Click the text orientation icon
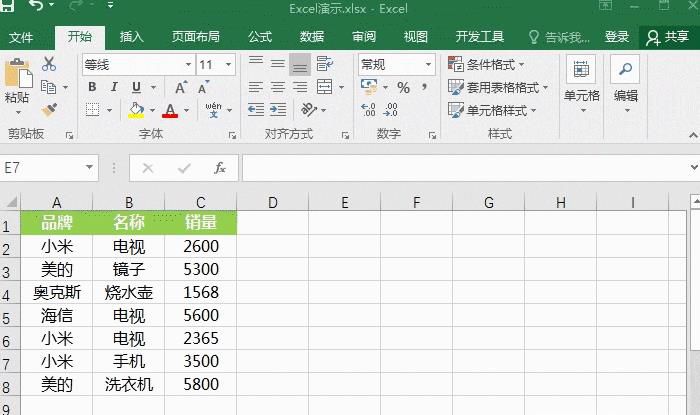 (x=309, y=110)
